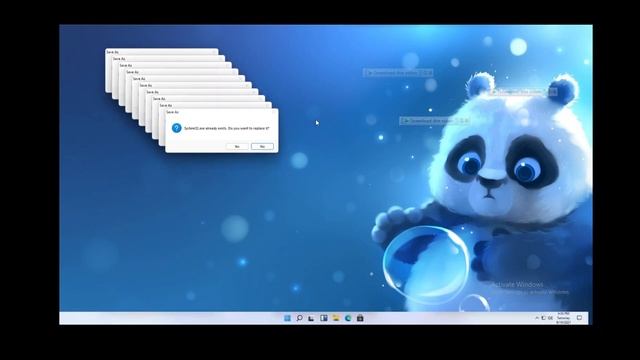Close the frontmost Save As dialog
Image resolution: width=640 pixels, height=360 pixels.
[273, 111]
